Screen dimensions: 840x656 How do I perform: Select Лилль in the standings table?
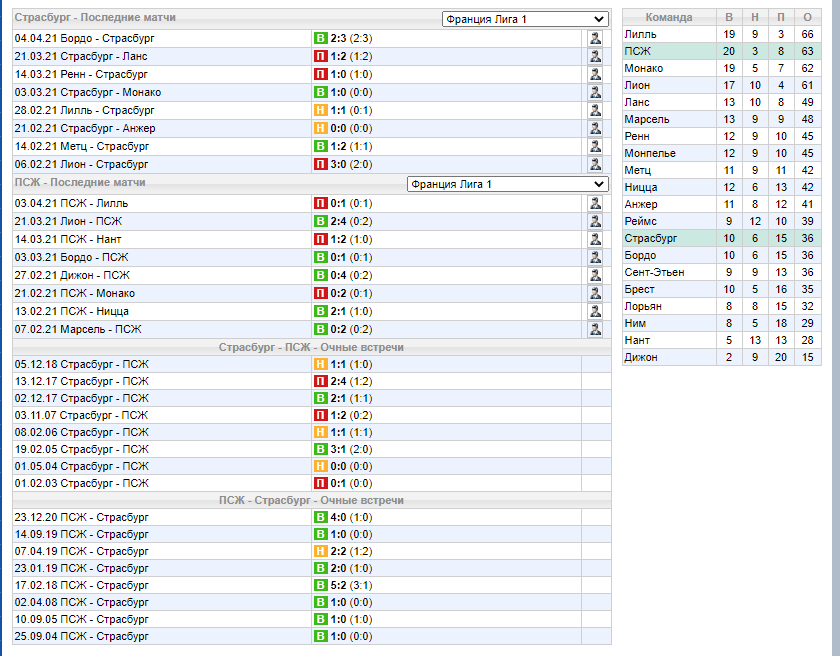(722, 34)
